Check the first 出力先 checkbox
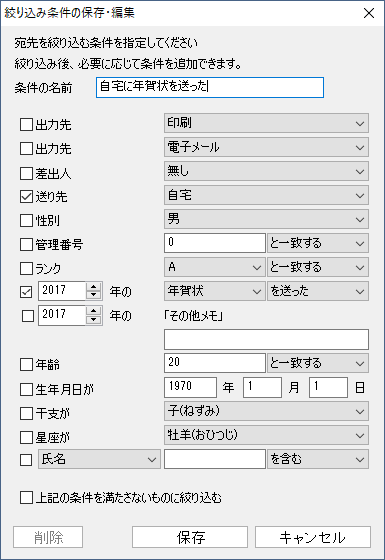The image size is (385, 560). (26, 125)
